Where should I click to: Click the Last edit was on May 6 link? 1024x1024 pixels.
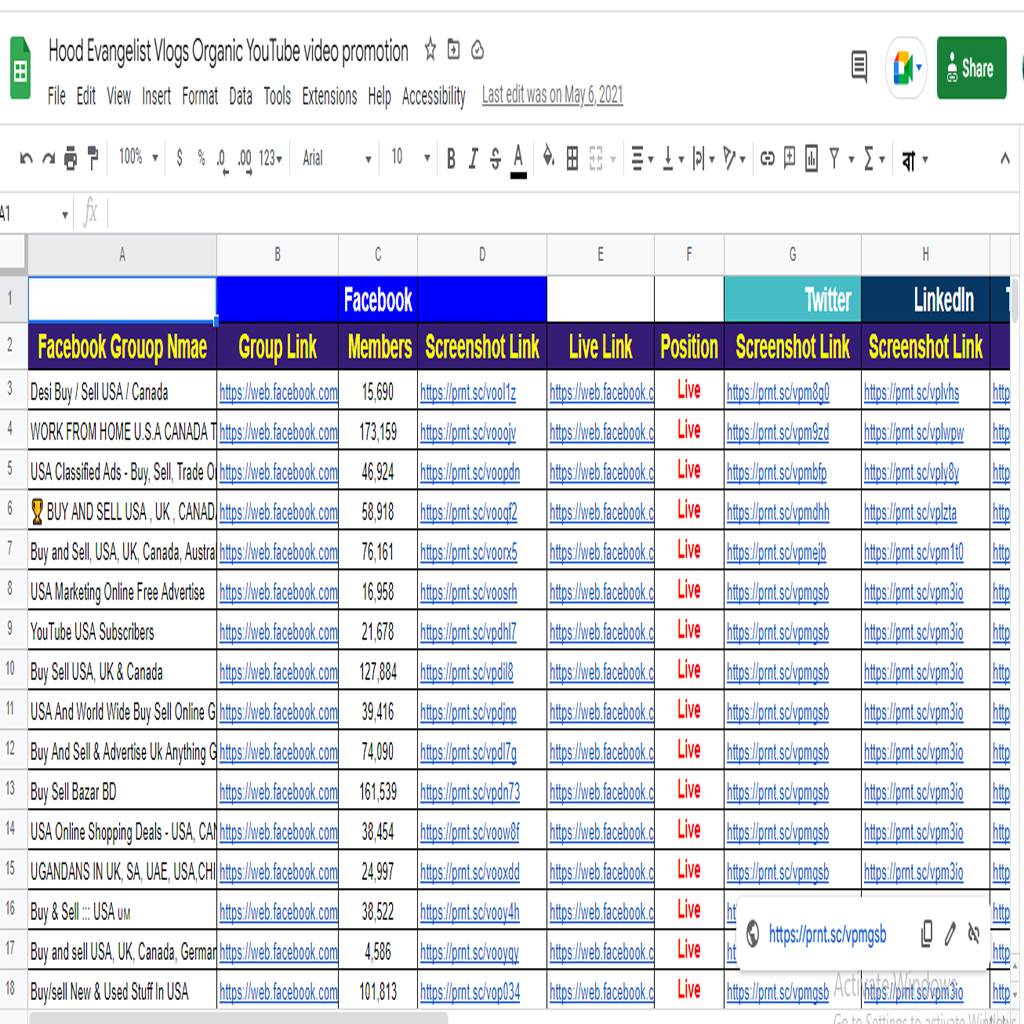pyautogui.click(x=552, y=95)
